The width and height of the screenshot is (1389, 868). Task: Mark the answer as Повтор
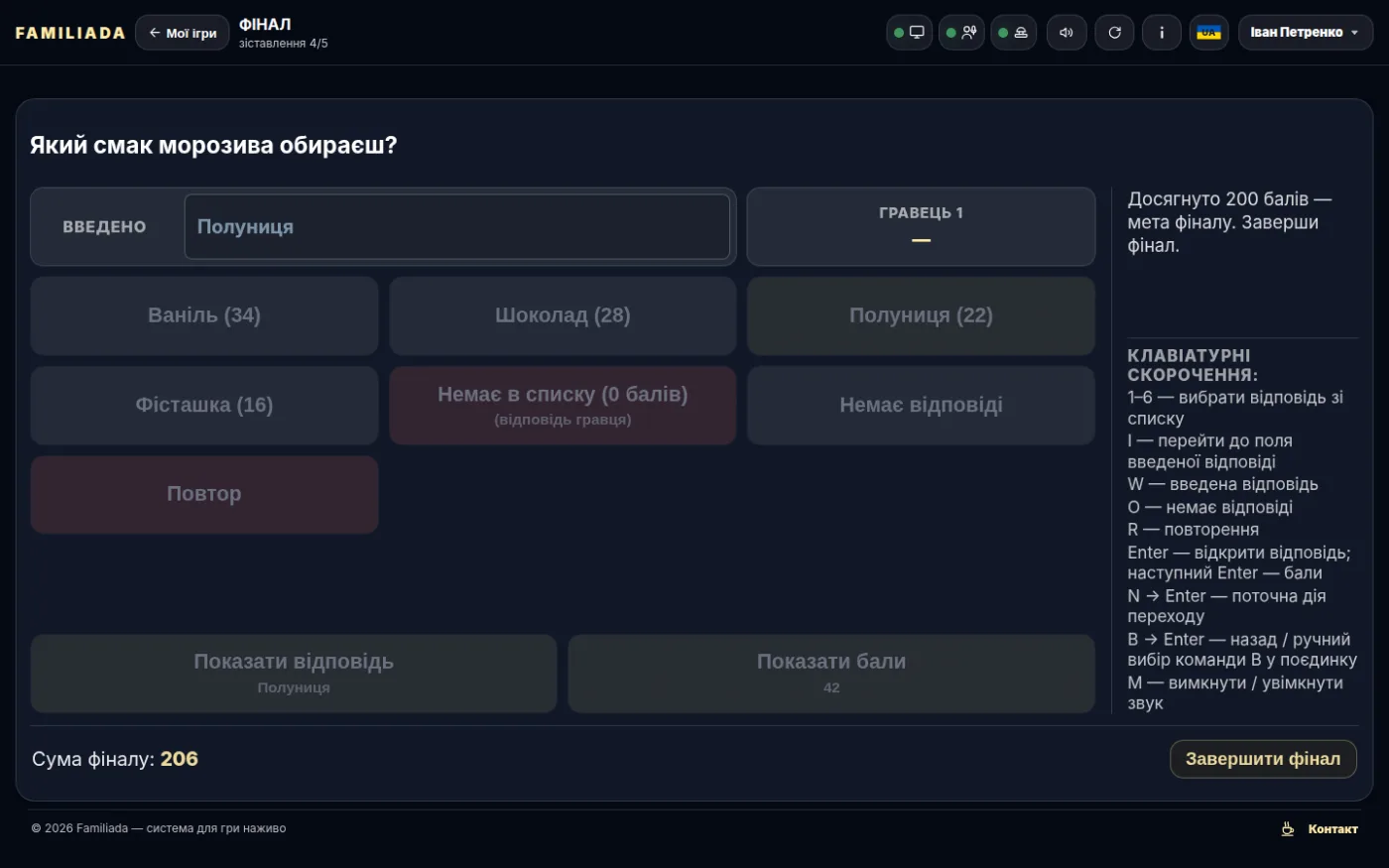204,494
